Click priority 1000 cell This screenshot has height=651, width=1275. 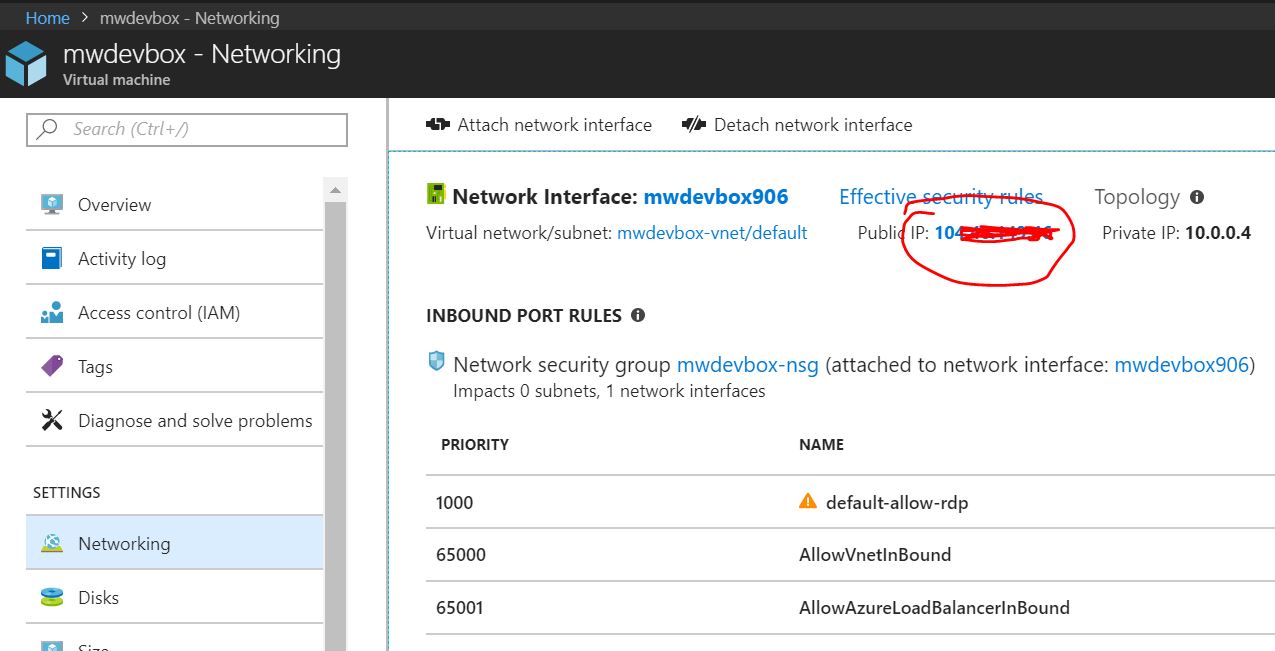[455, 502]
